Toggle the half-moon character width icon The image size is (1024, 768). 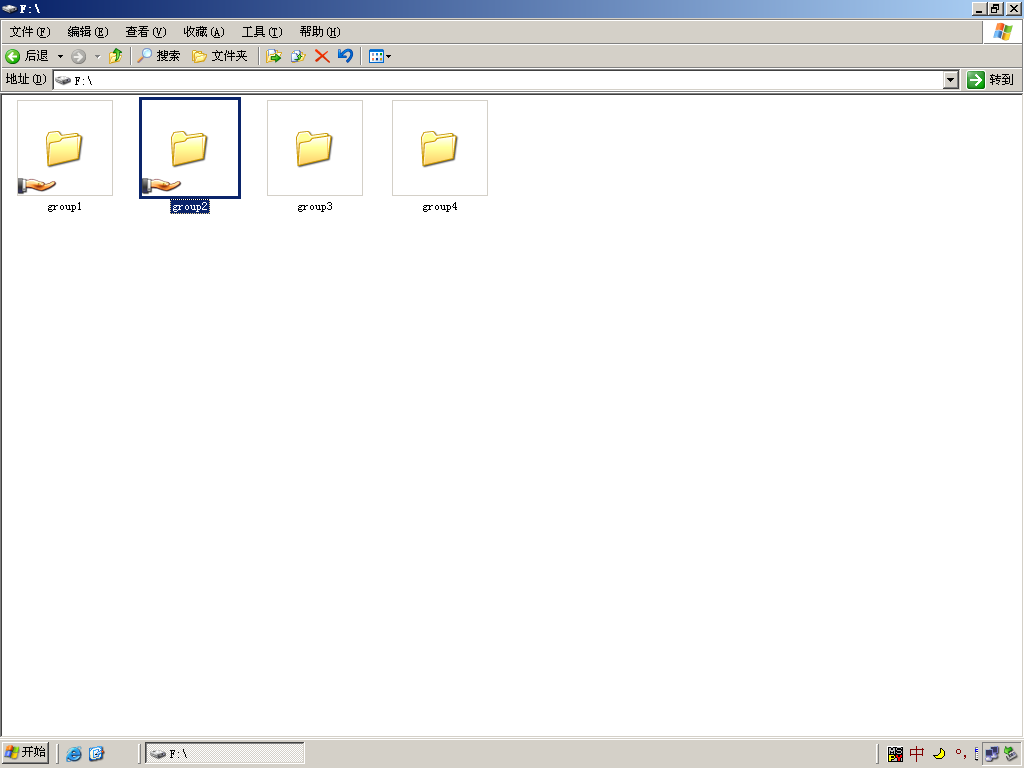click(939, 754)
